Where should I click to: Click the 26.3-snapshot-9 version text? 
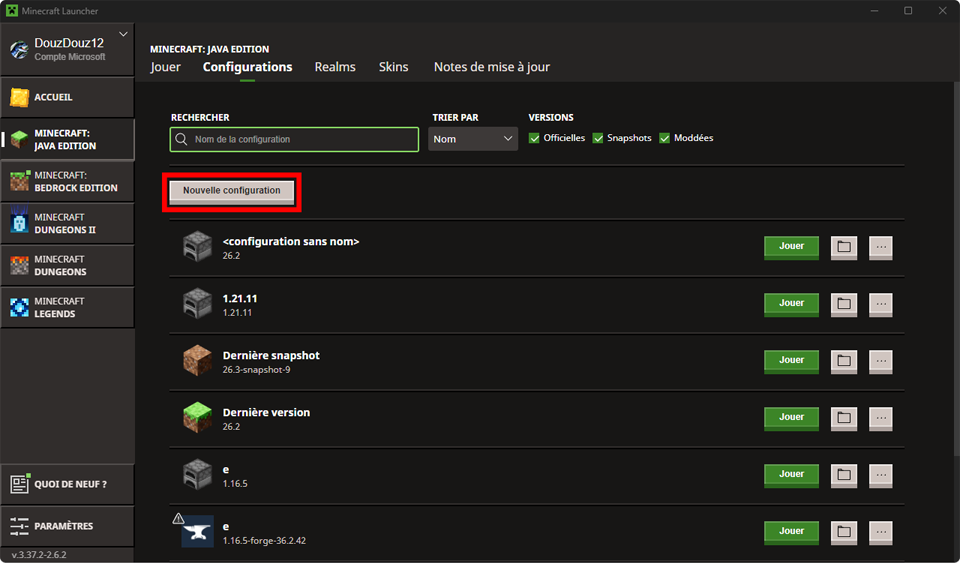256,370
